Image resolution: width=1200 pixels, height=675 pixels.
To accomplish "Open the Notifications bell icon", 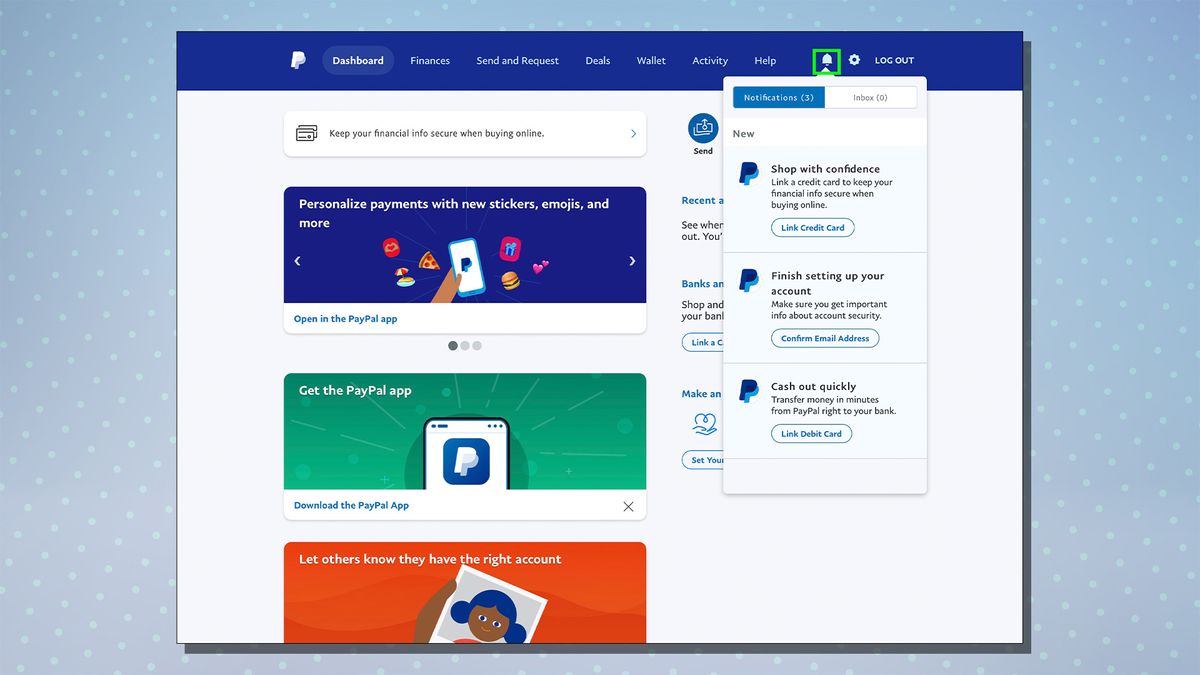I will coord(825,60).
